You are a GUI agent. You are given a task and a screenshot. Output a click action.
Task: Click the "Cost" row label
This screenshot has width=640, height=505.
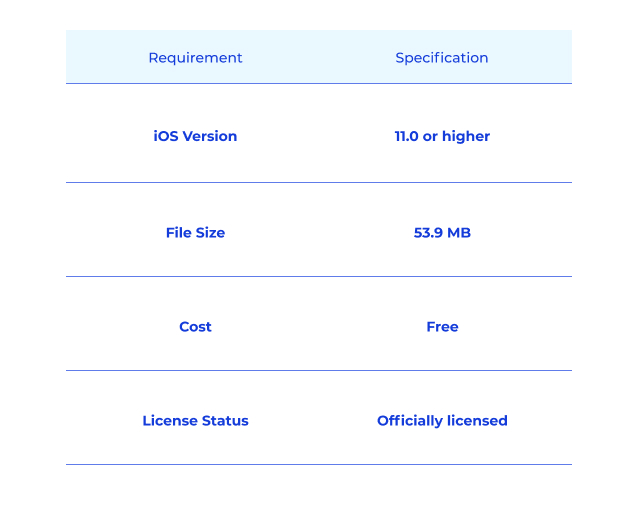195,327
